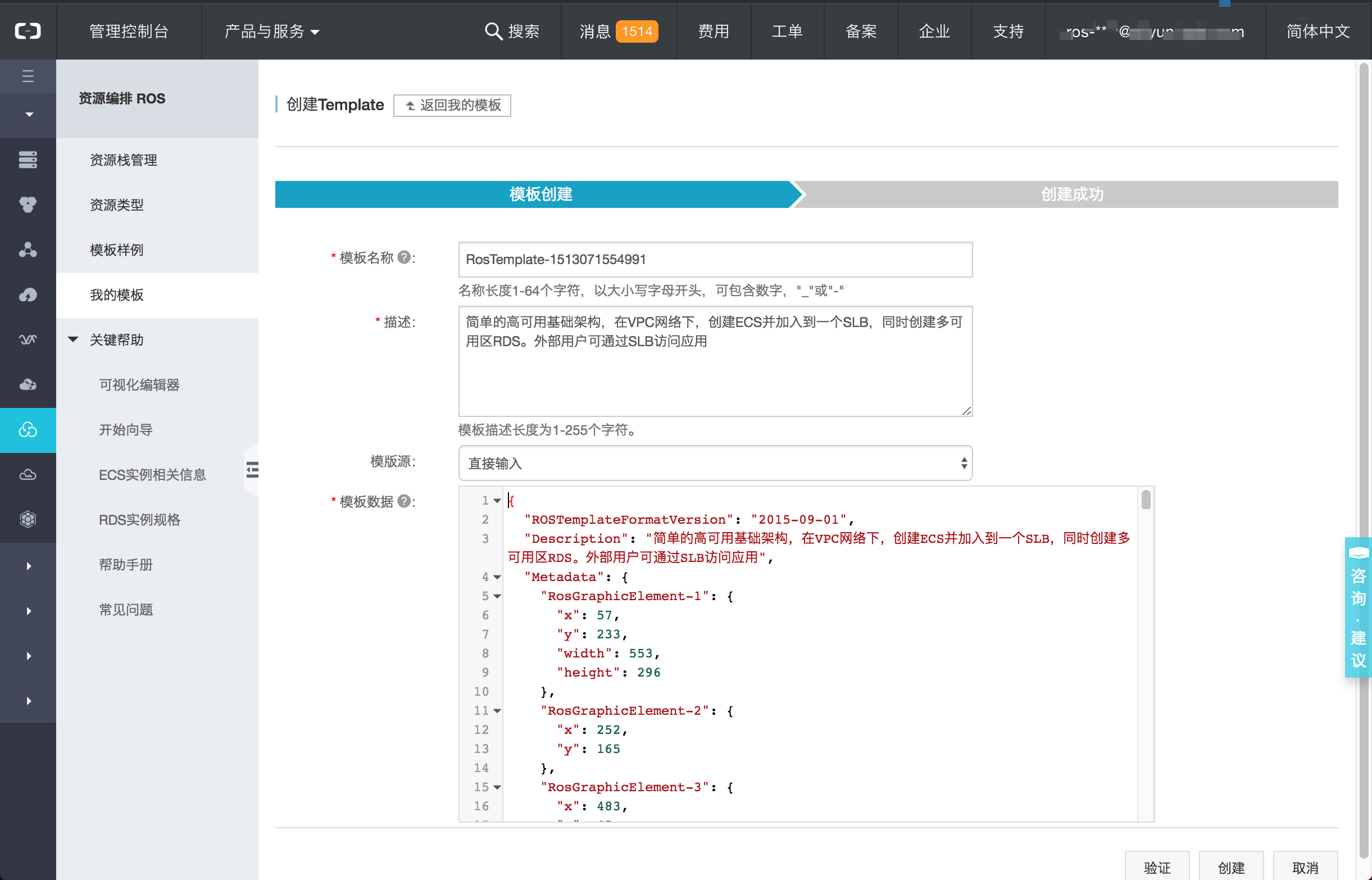Click the 1514 message count badge

(x=637, y=31)
